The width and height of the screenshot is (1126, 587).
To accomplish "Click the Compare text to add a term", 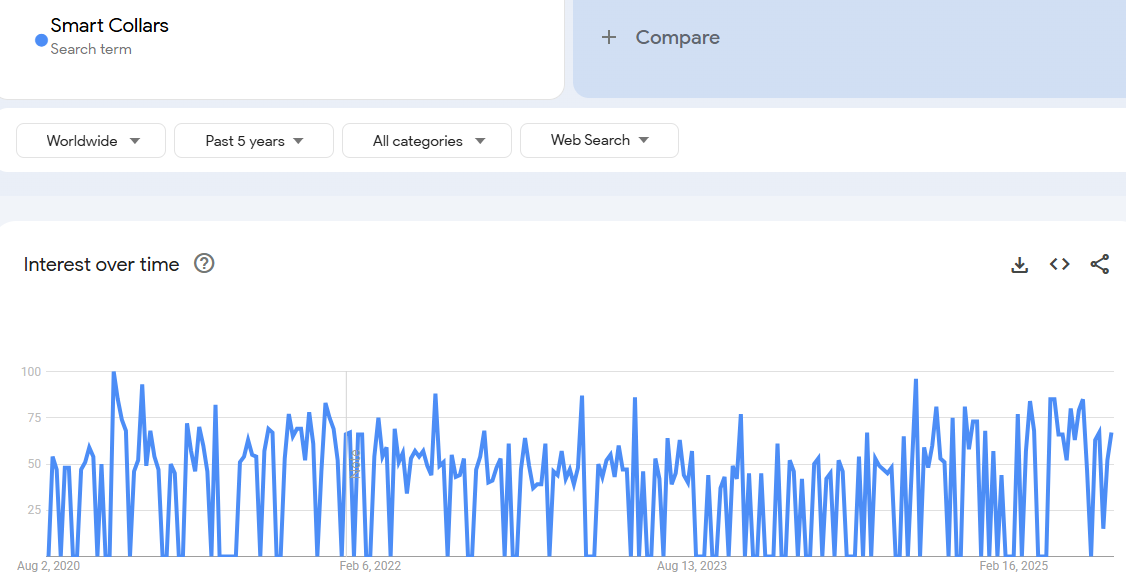I will pyautogui.click(x=677, y=38).
